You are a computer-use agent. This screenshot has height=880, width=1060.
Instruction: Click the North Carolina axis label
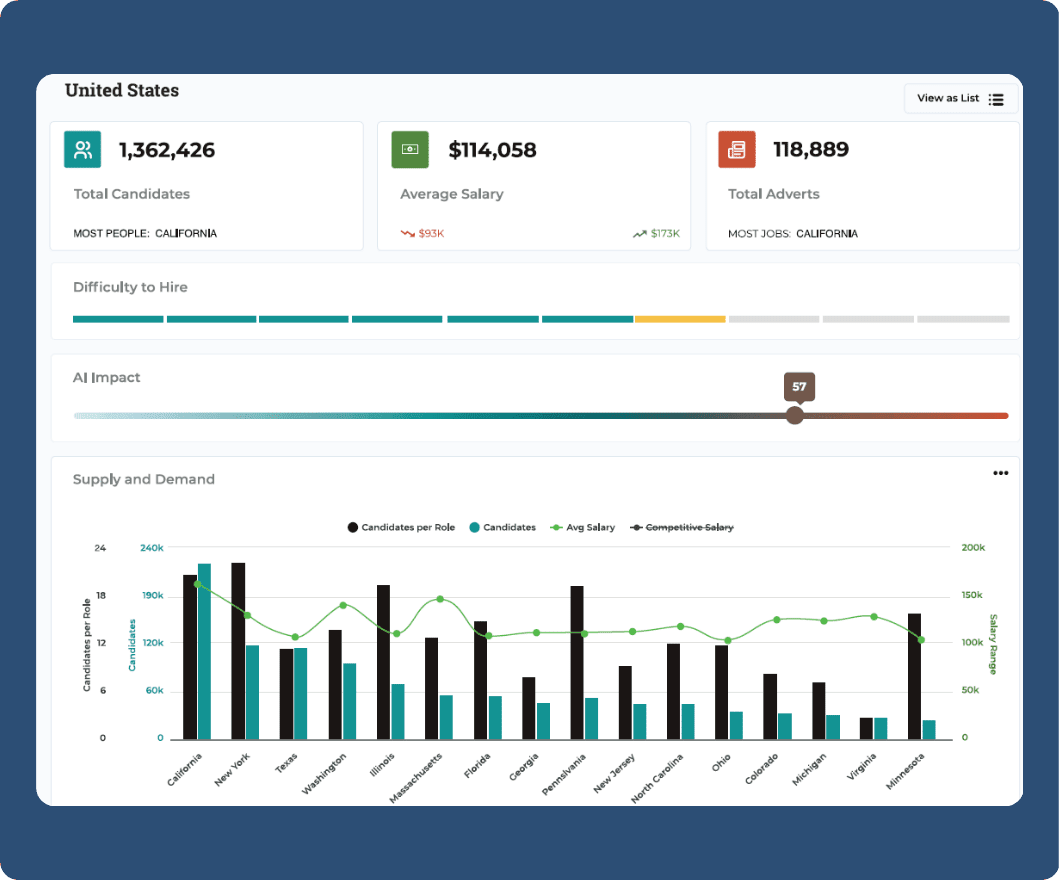pyautogui.click(x=657, y=779)
